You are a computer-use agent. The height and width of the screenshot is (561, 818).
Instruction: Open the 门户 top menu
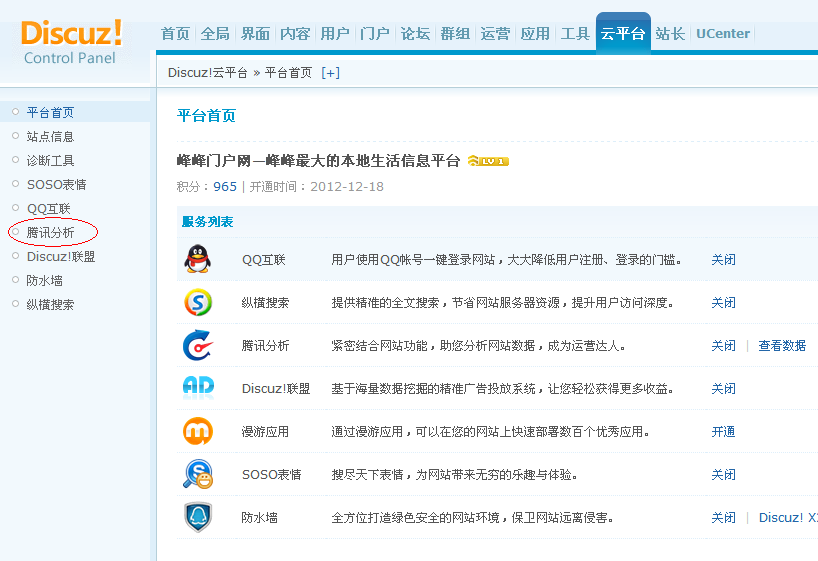point(375,34)
